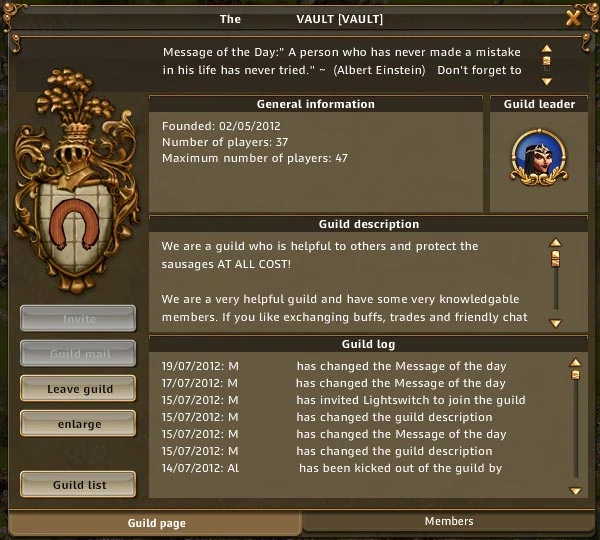Click the Lightswitch invitation log entry
600x540 pixels.
343,400
